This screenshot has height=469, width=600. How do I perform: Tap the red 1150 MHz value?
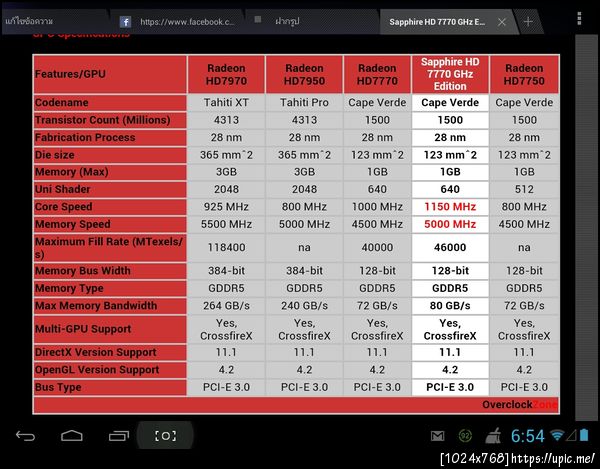450,207
